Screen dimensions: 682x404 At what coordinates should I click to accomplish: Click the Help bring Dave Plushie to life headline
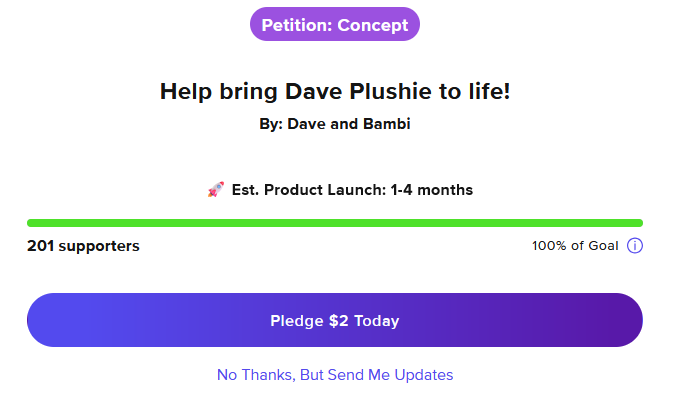point(334,91)
